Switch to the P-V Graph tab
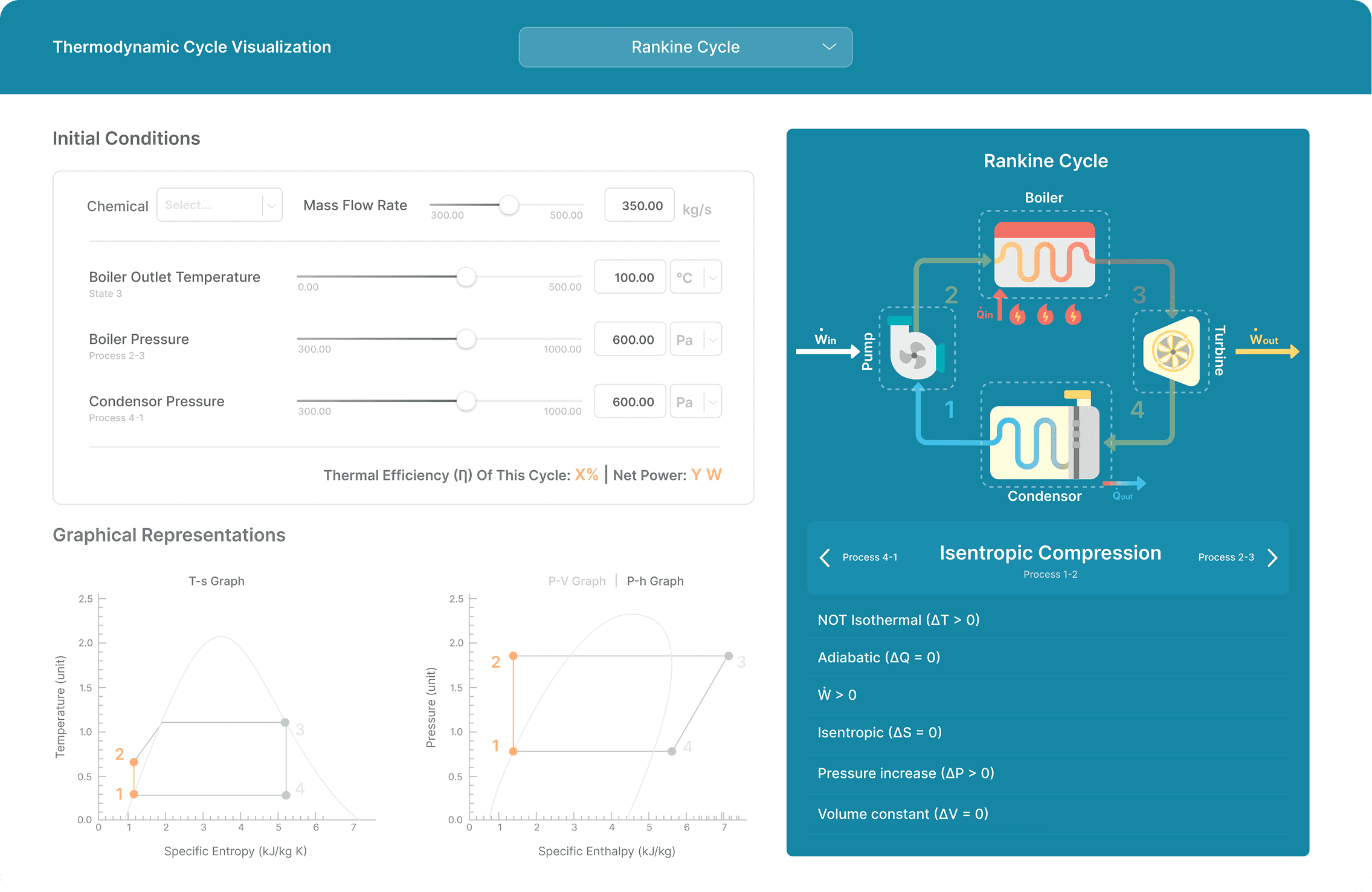The height and width of the screenshot is (892, 1372). click(x=577, y=581)
